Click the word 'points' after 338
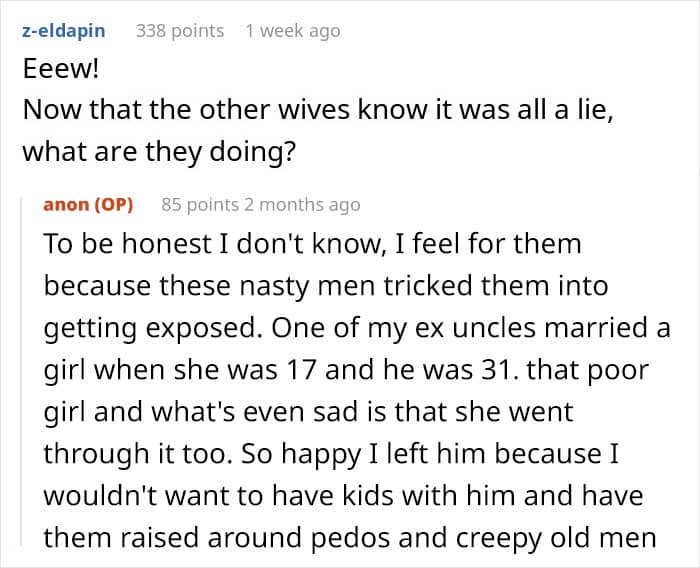The width and height of the screenshot is (700, 568). click(198, 31)
